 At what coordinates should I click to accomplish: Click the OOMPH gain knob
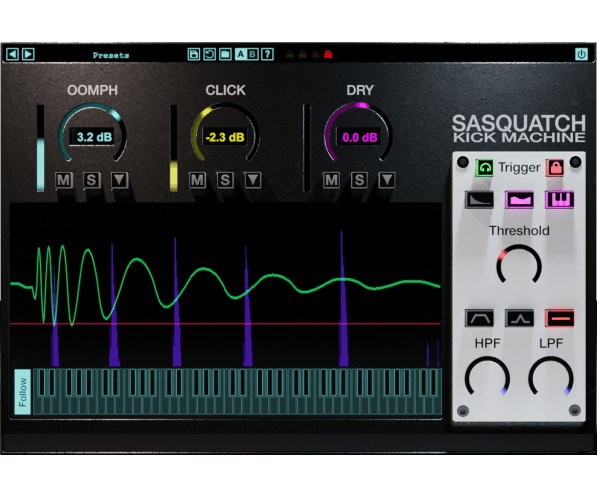pyautogui.click(x=93, y=132)
